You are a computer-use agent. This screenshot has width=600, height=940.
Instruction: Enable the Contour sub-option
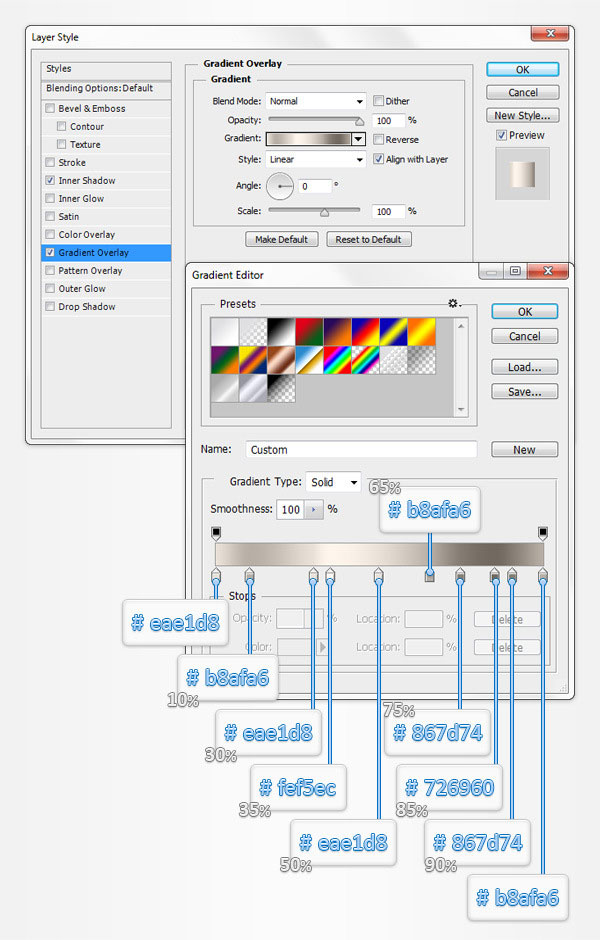61,126
